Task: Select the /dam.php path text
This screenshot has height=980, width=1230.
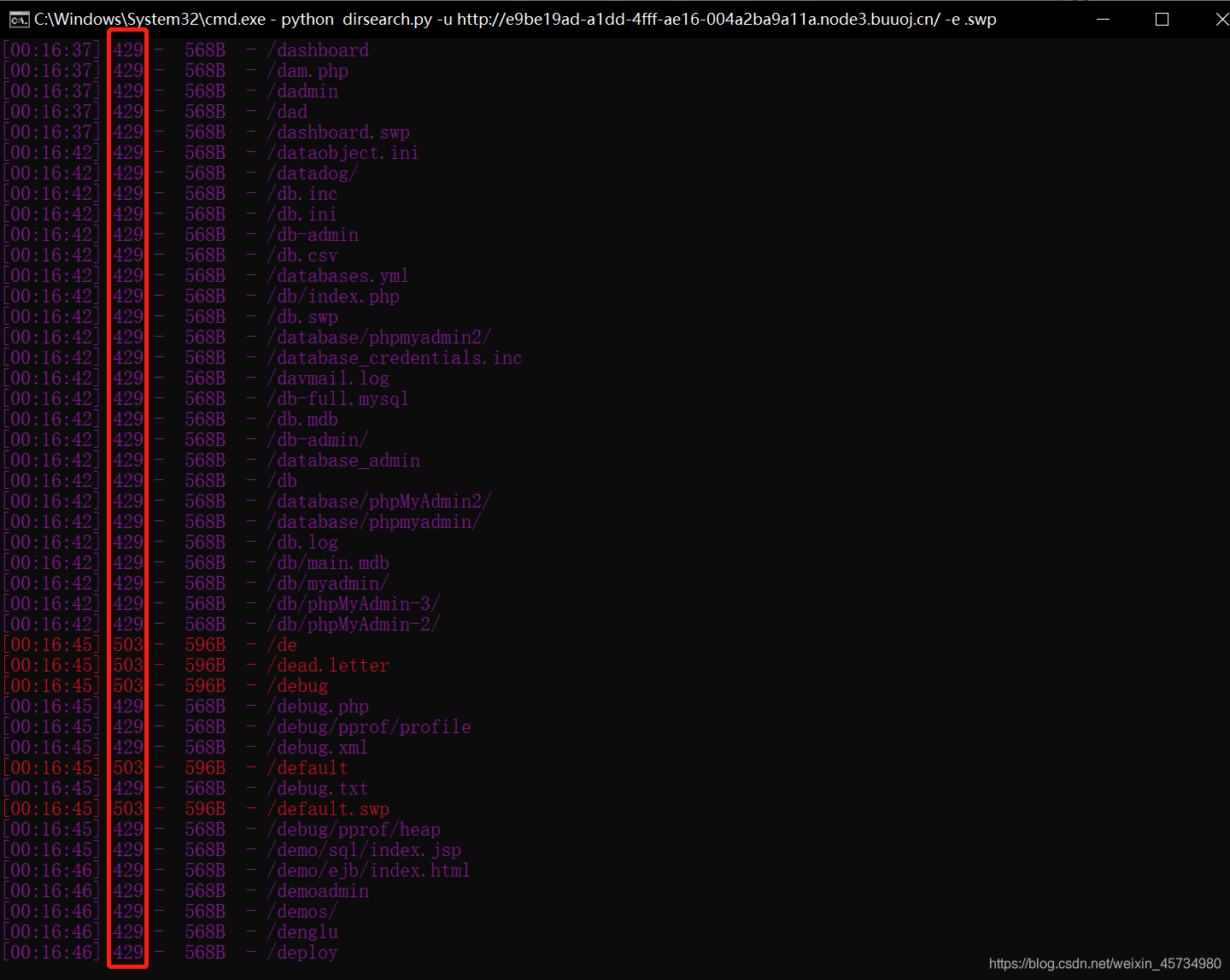Action: 307,71
